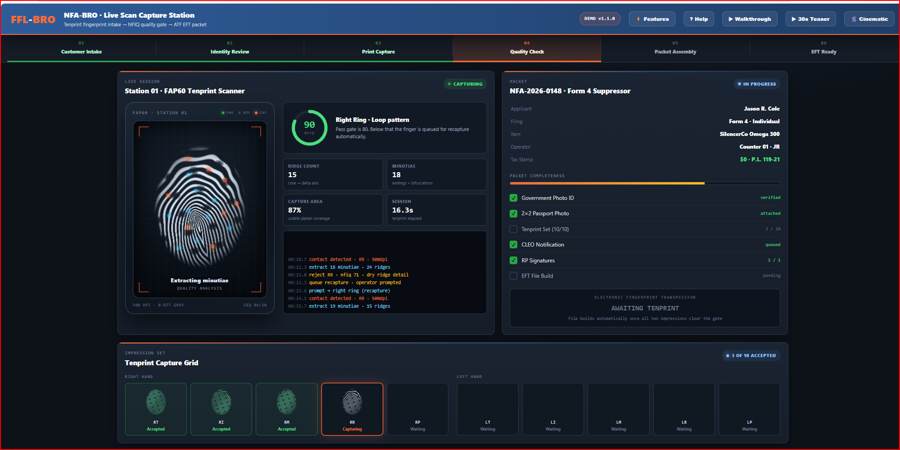Click the Capture Area 87% card
Image resolution: width=900 pixels, height=450 pixels.
[x=333, y=210]
